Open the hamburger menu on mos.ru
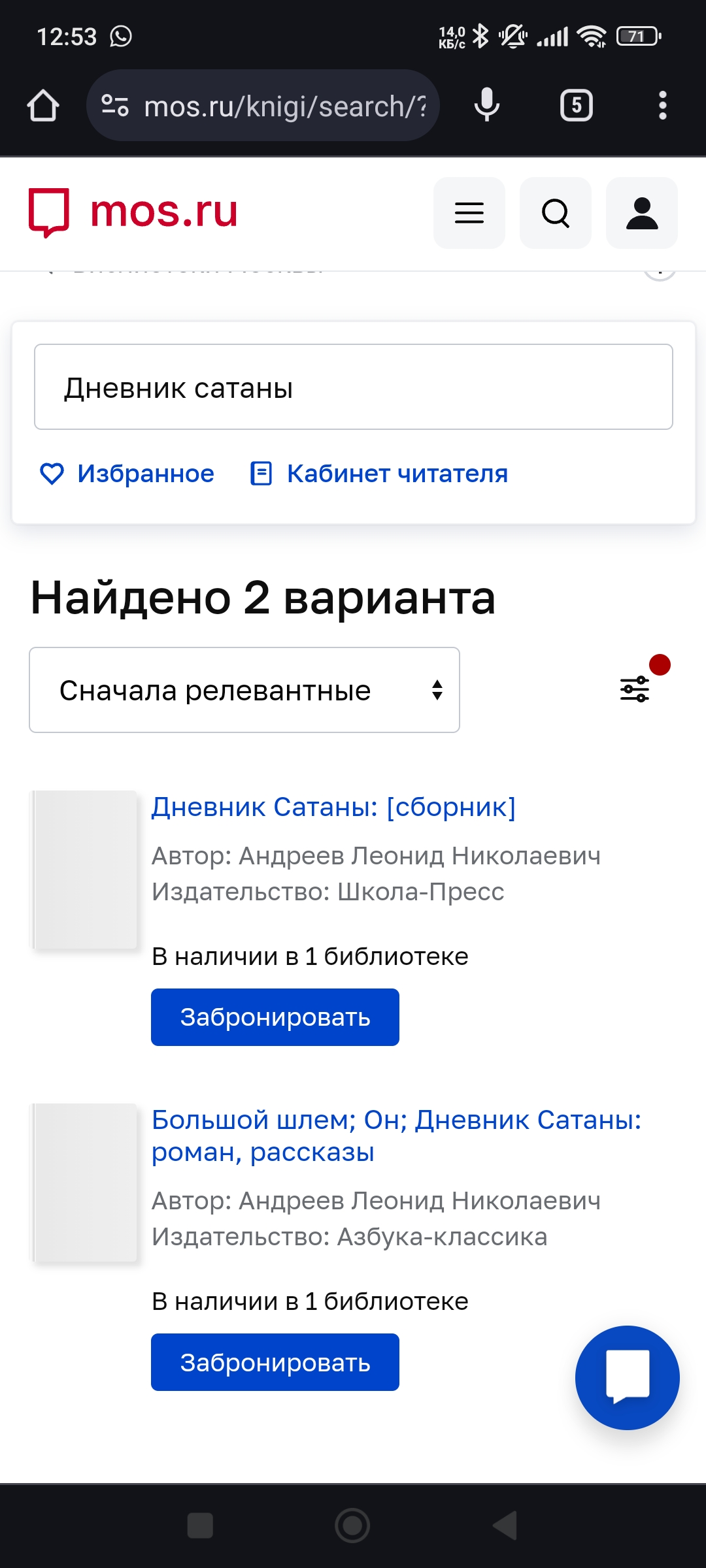The image size is (706, 1568). click(x=469, y=213)
